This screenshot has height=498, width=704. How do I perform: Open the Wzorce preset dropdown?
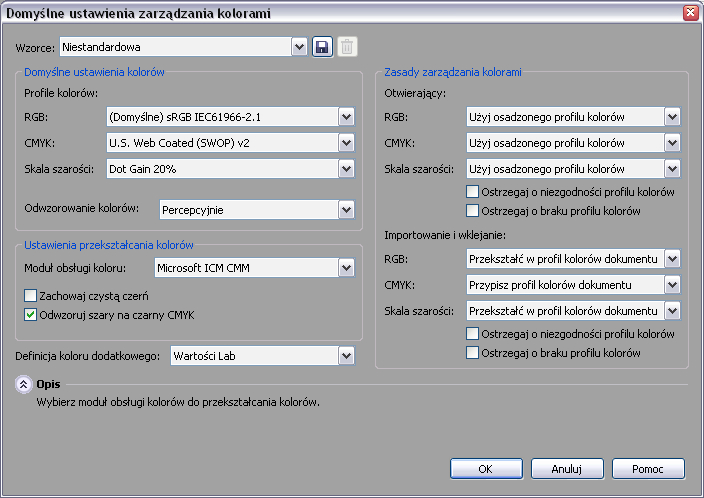(x=299, y=46)
